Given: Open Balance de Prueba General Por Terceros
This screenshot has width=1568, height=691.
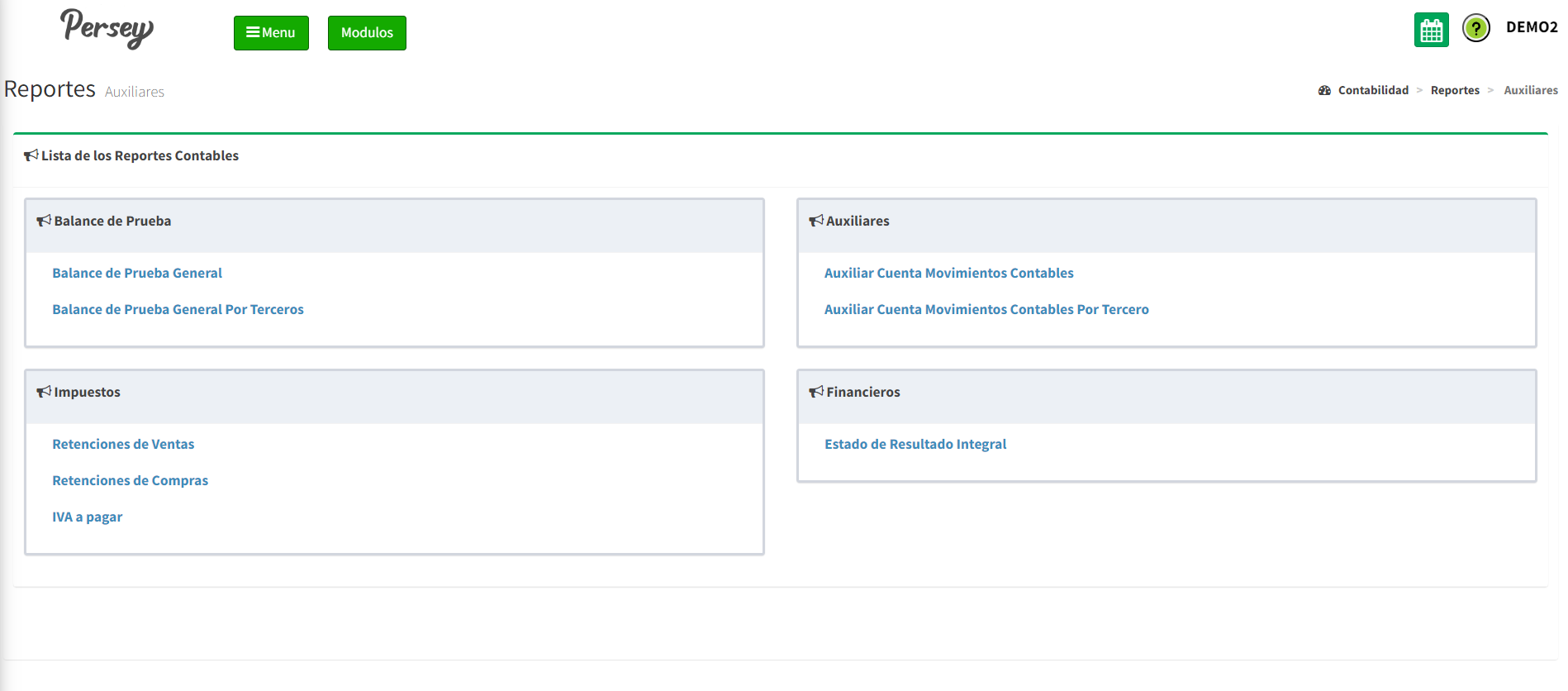Looking at the screenshot, I should pos(178,309).
